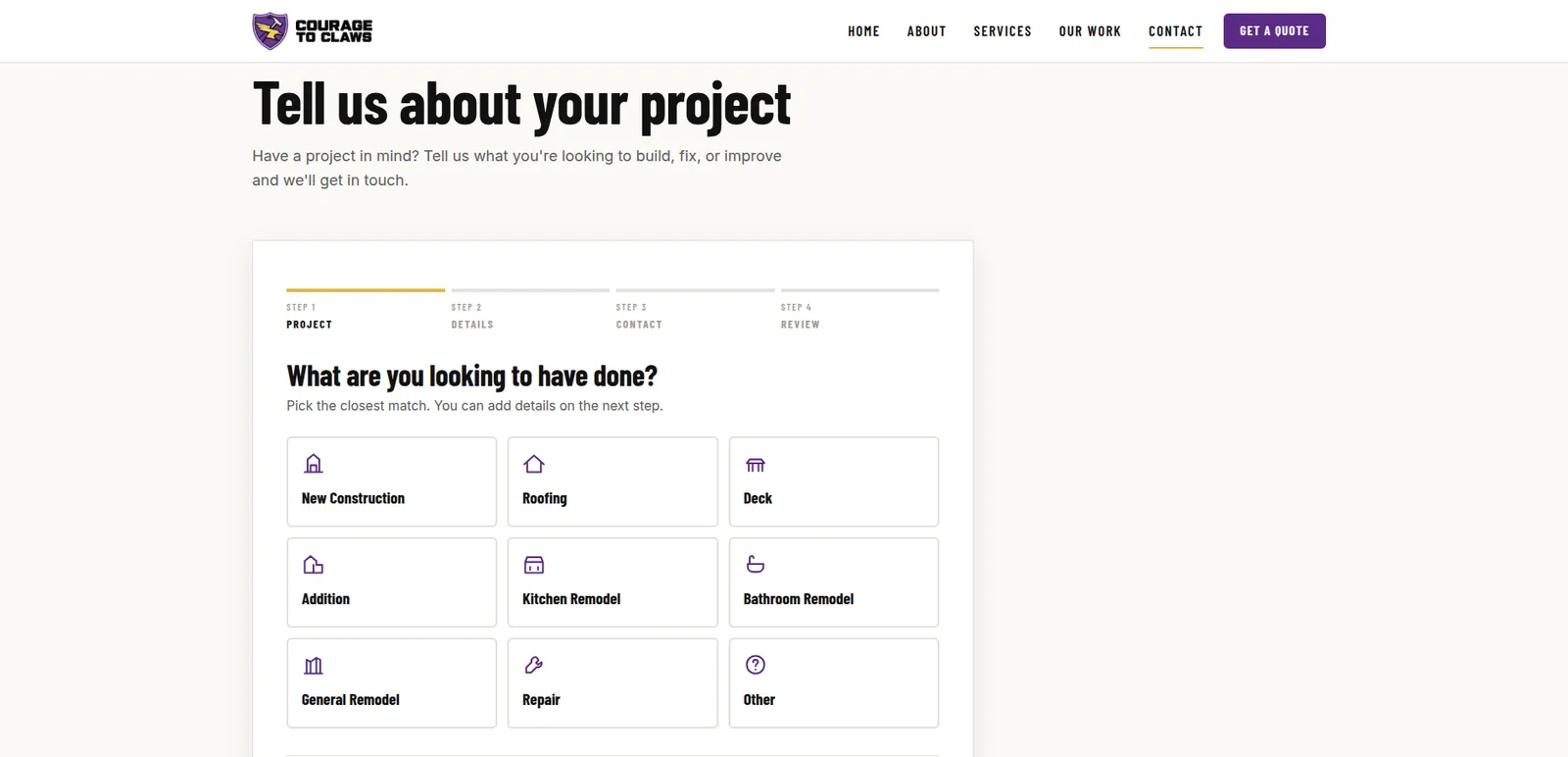Choose the Roofing label
Image resolution: width=1568 pixels, height=757 pixels.
[545, 498]
